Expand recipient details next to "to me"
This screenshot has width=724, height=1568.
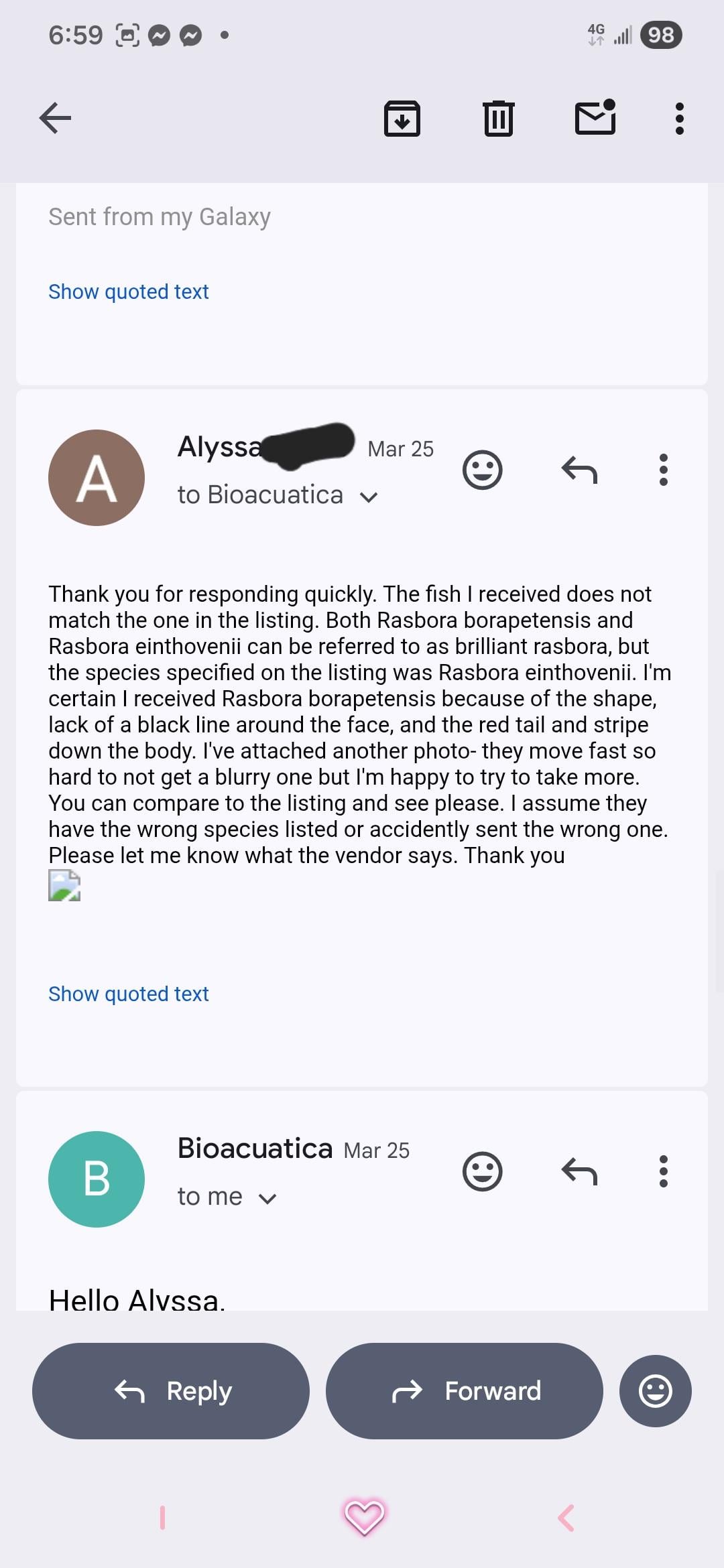[x=267, y=1199]
